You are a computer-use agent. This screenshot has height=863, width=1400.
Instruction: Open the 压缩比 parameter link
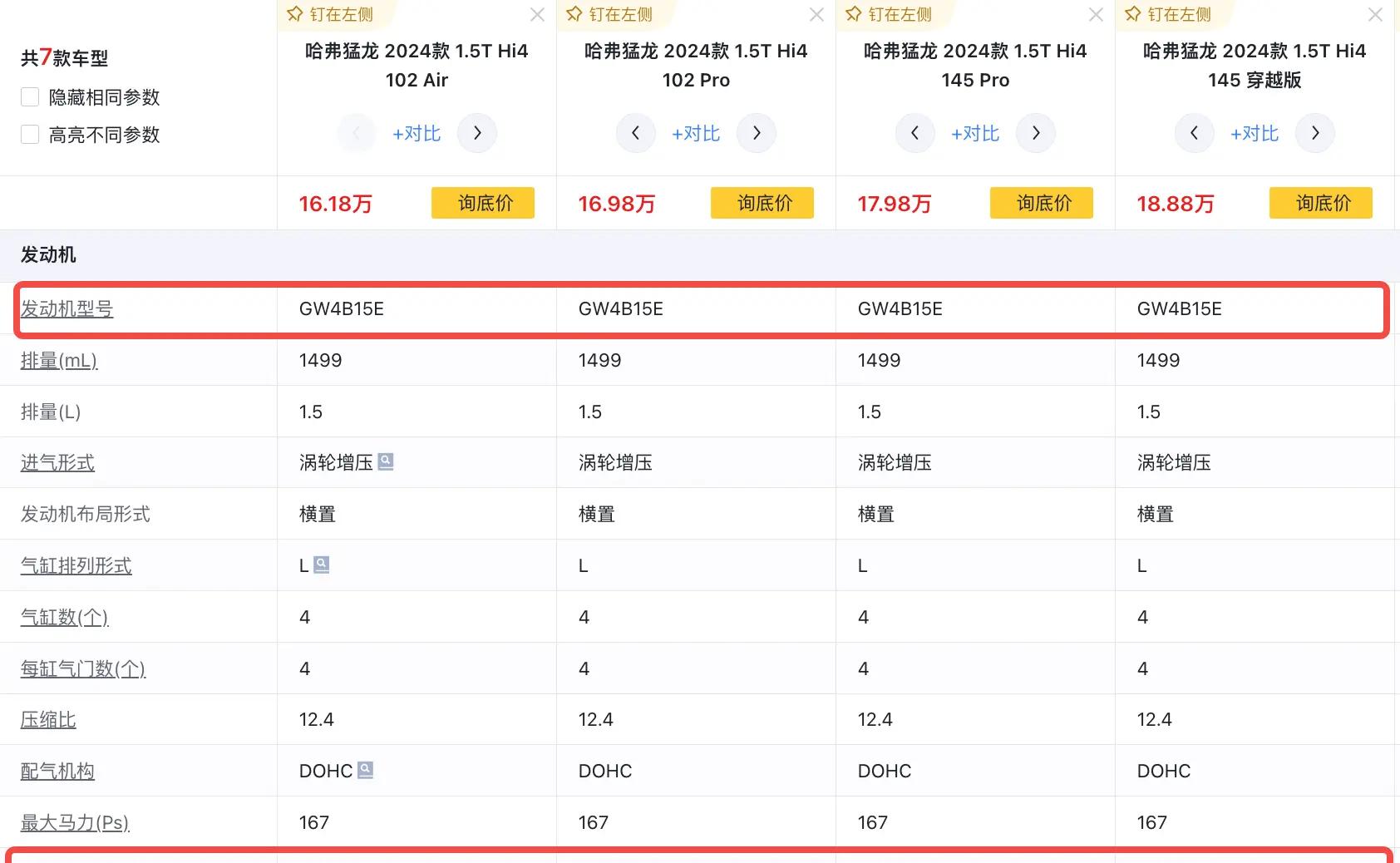48,719
